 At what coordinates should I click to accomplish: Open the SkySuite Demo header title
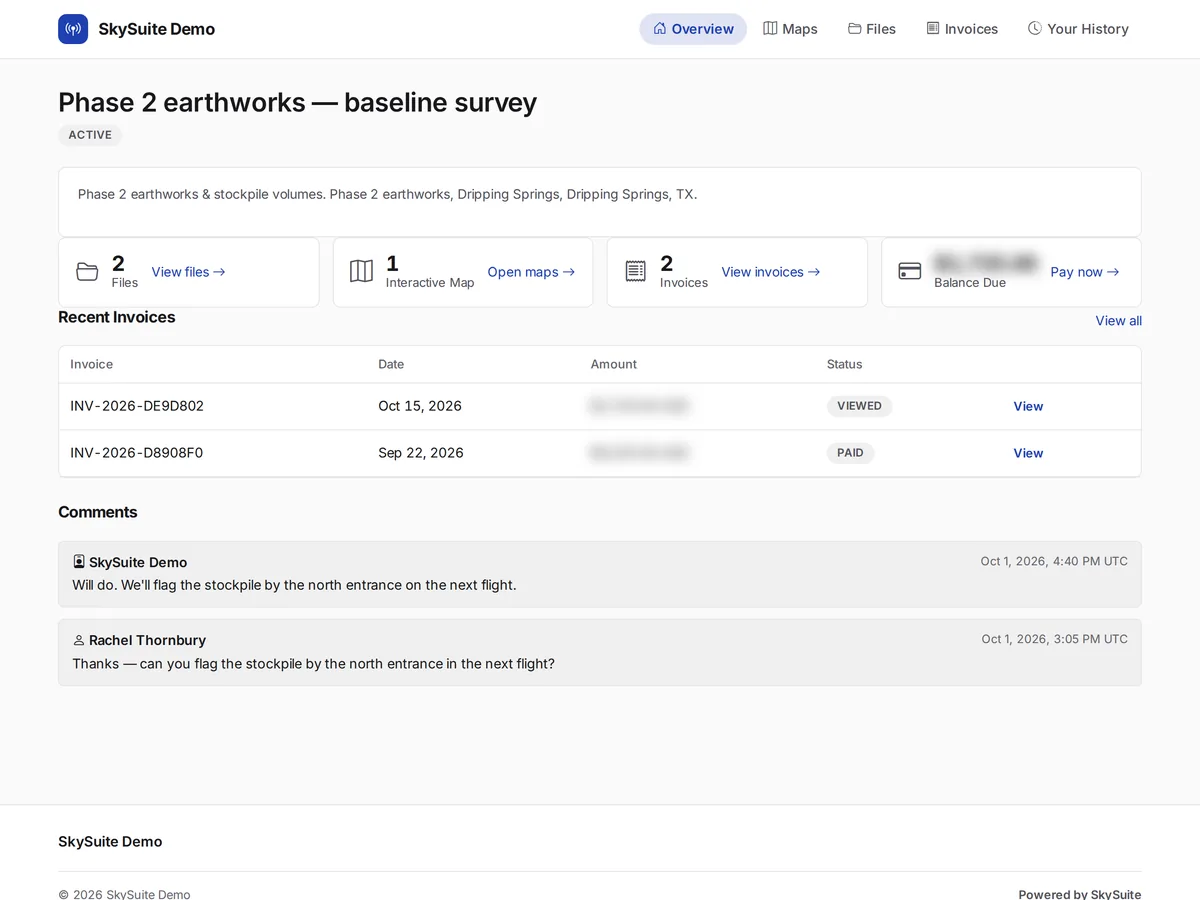(156, 29)
